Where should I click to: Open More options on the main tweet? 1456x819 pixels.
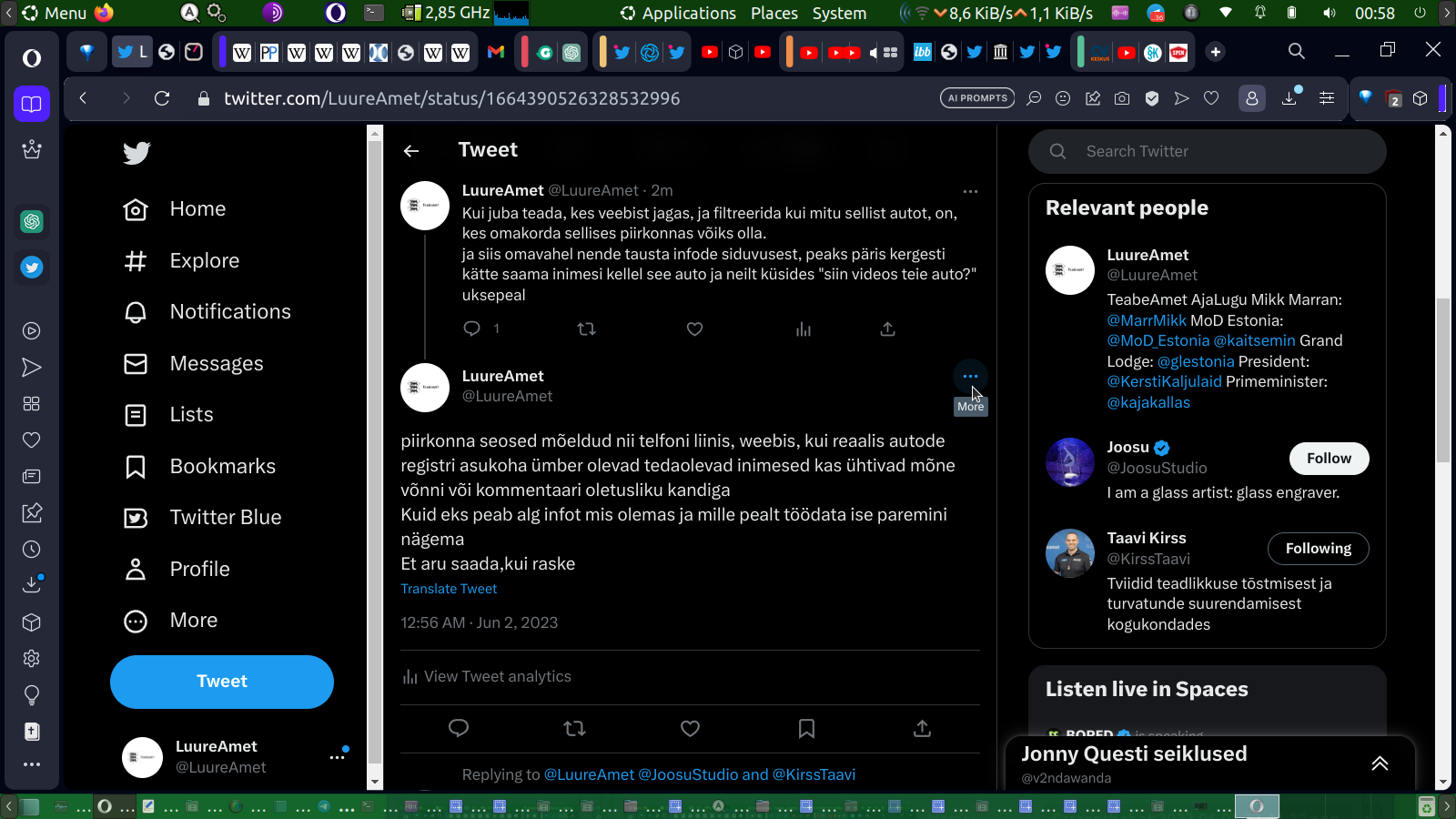970,376
